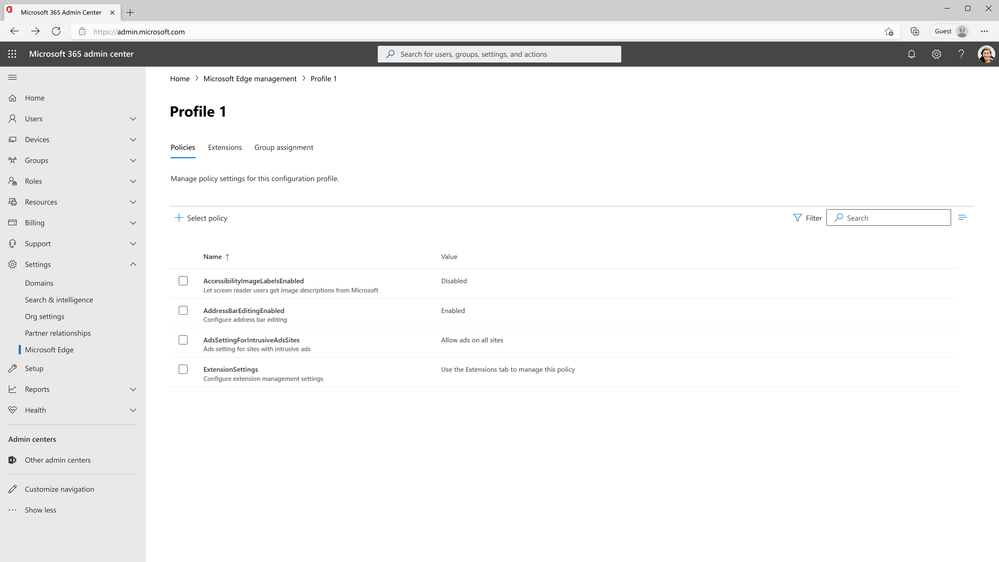This screenshot has width=999, height=562.
Task: Click the Other admin centers icon
Action: 12,460
